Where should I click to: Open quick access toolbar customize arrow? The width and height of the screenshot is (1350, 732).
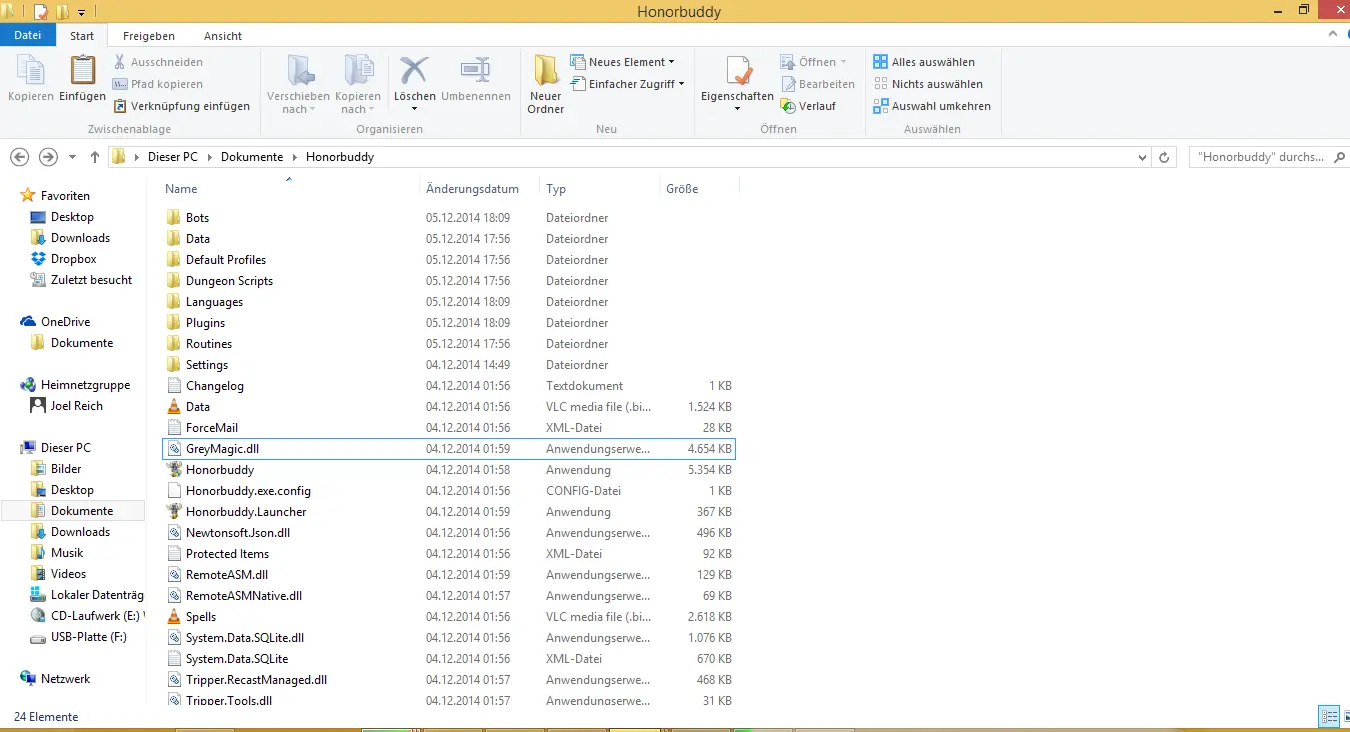81,12
